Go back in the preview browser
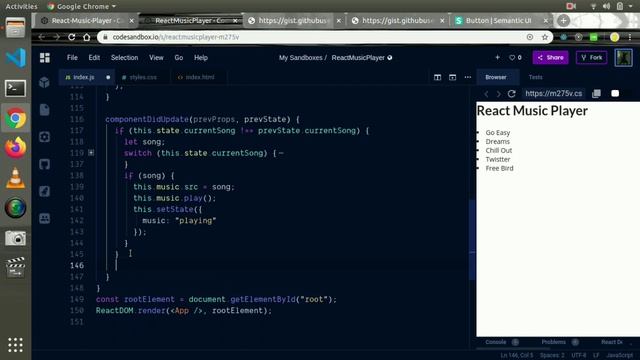The image size is (640, 360). 486,94
